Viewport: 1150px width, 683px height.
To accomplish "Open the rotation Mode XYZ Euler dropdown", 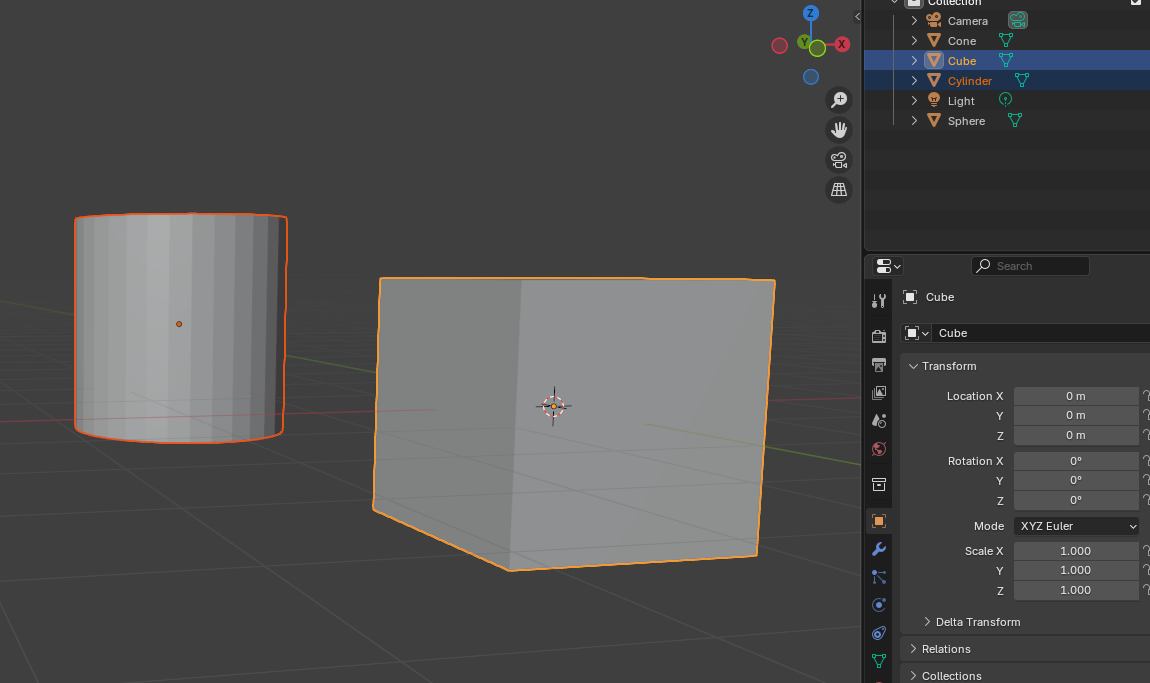I will tap(1076, 526).
